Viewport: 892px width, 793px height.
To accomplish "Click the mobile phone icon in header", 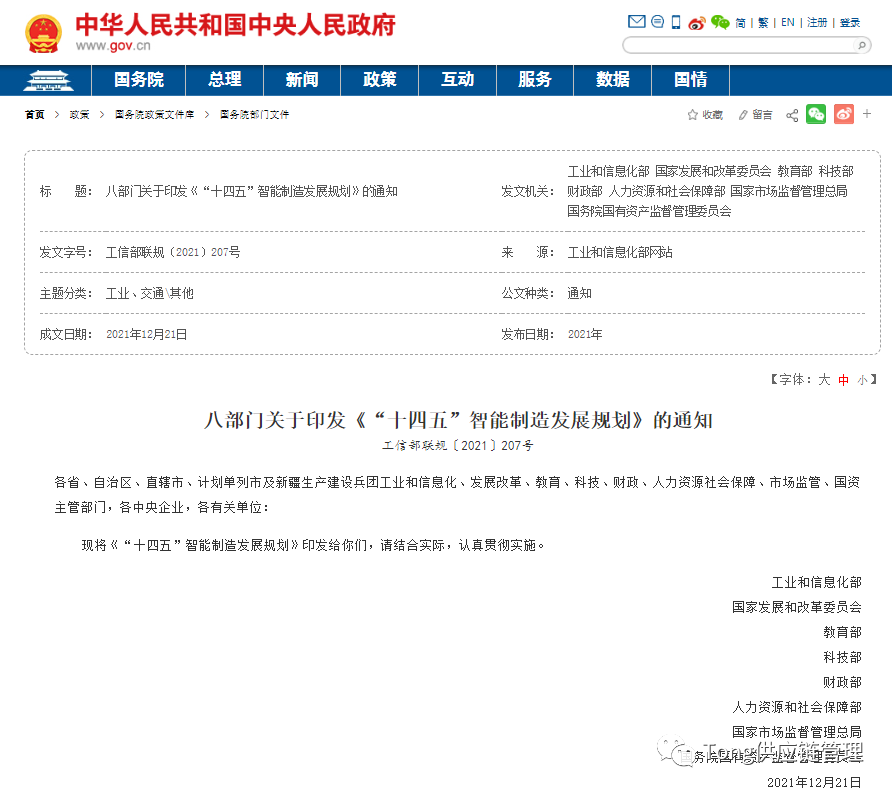I will coord(676,22).
